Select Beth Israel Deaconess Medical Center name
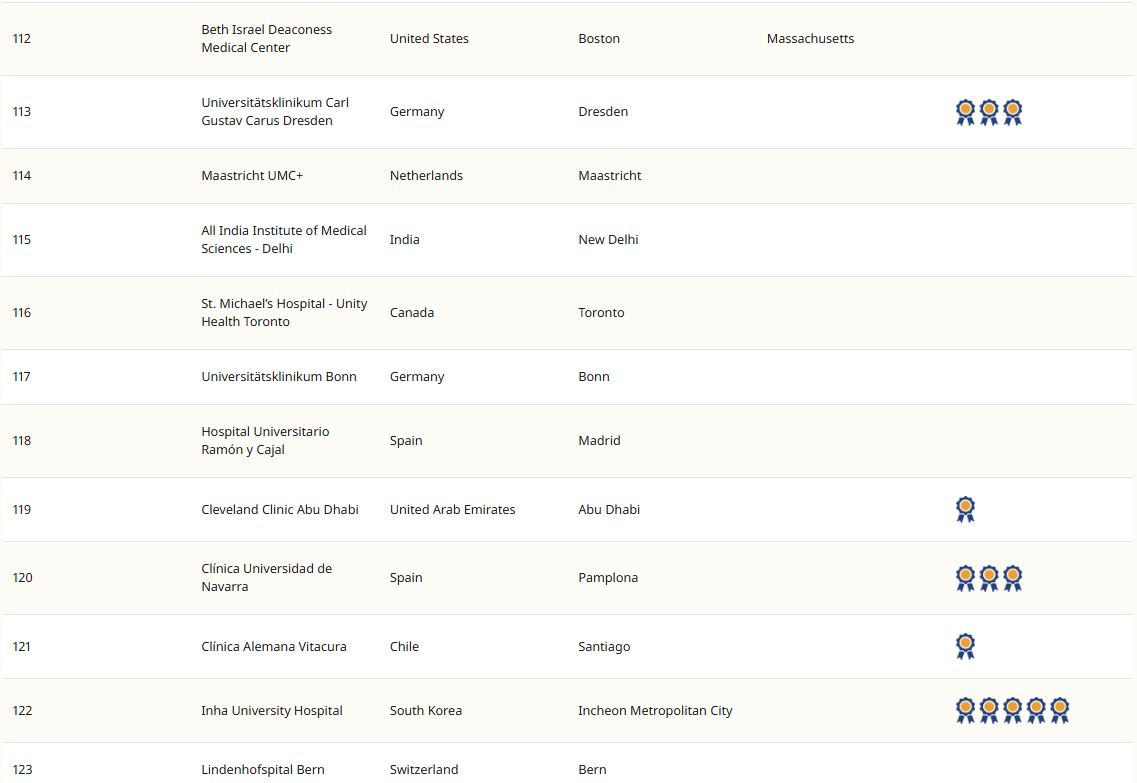This screenshot has width=1137, height=783. (266, 39)
